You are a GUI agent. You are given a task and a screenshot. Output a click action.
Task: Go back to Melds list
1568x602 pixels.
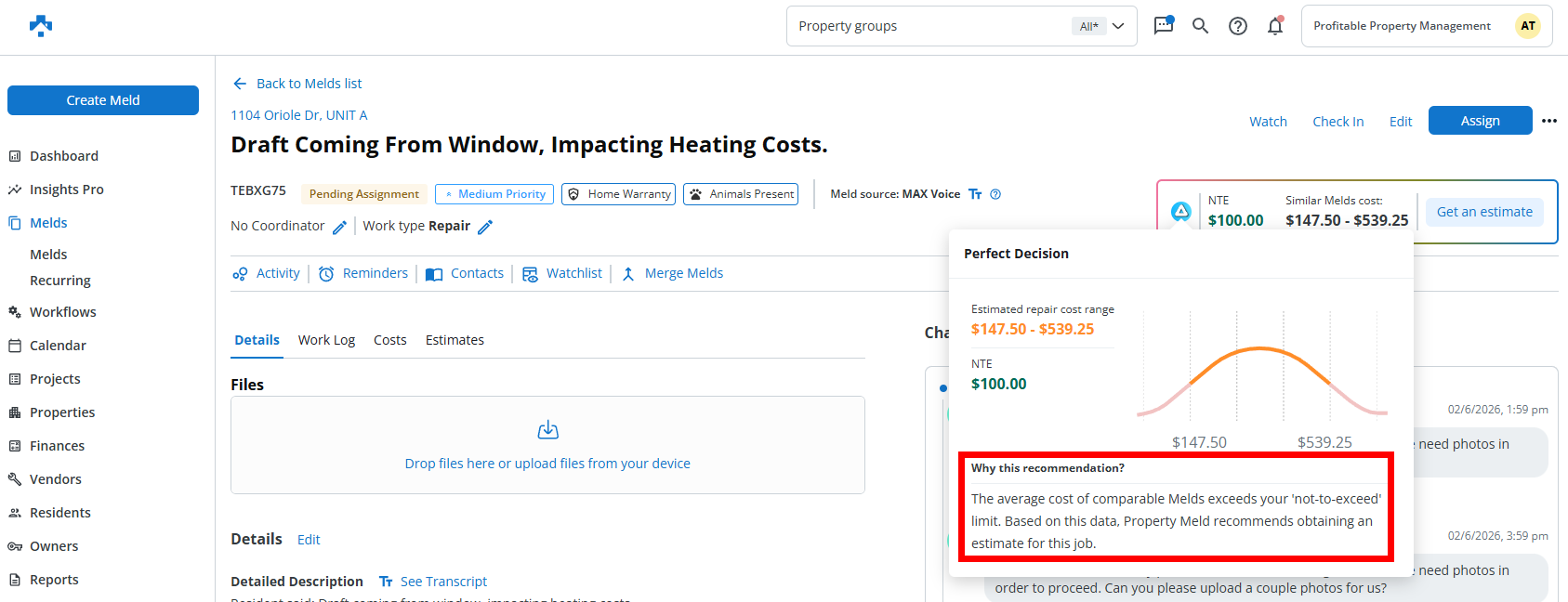(x=297, y=84)
